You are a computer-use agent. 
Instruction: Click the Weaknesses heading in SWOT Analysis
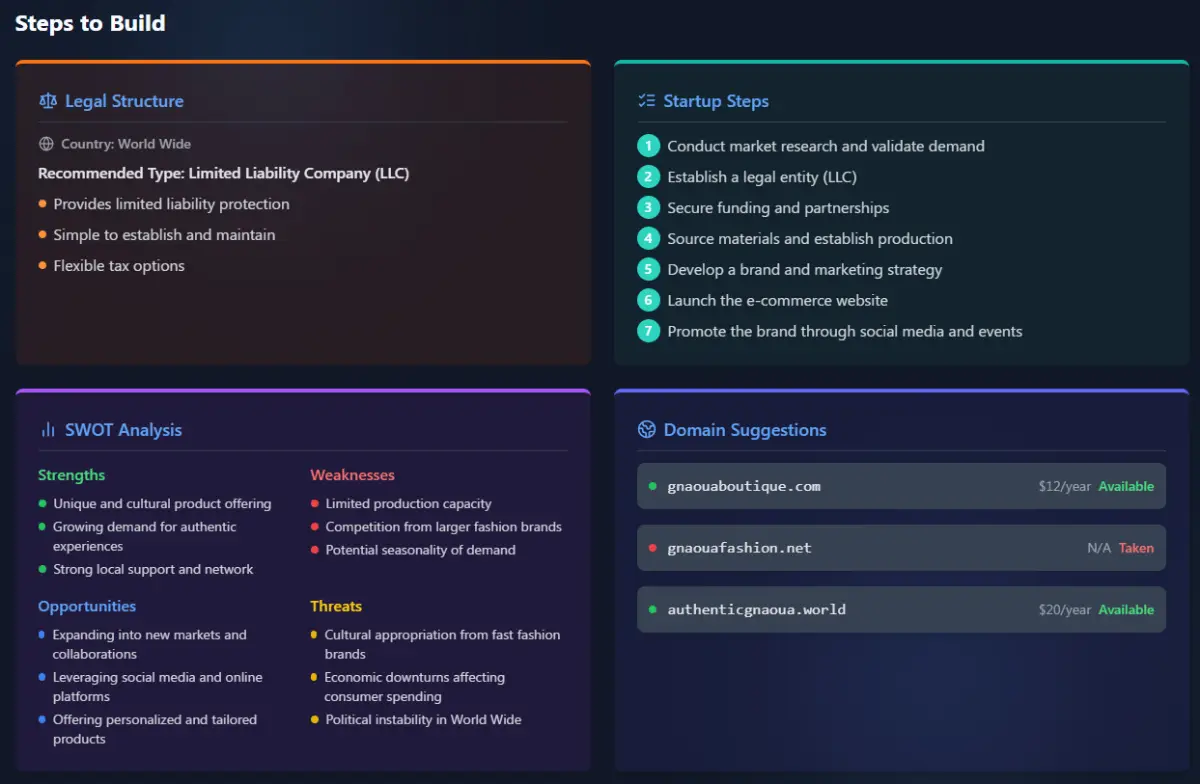(x=352, y=475)
